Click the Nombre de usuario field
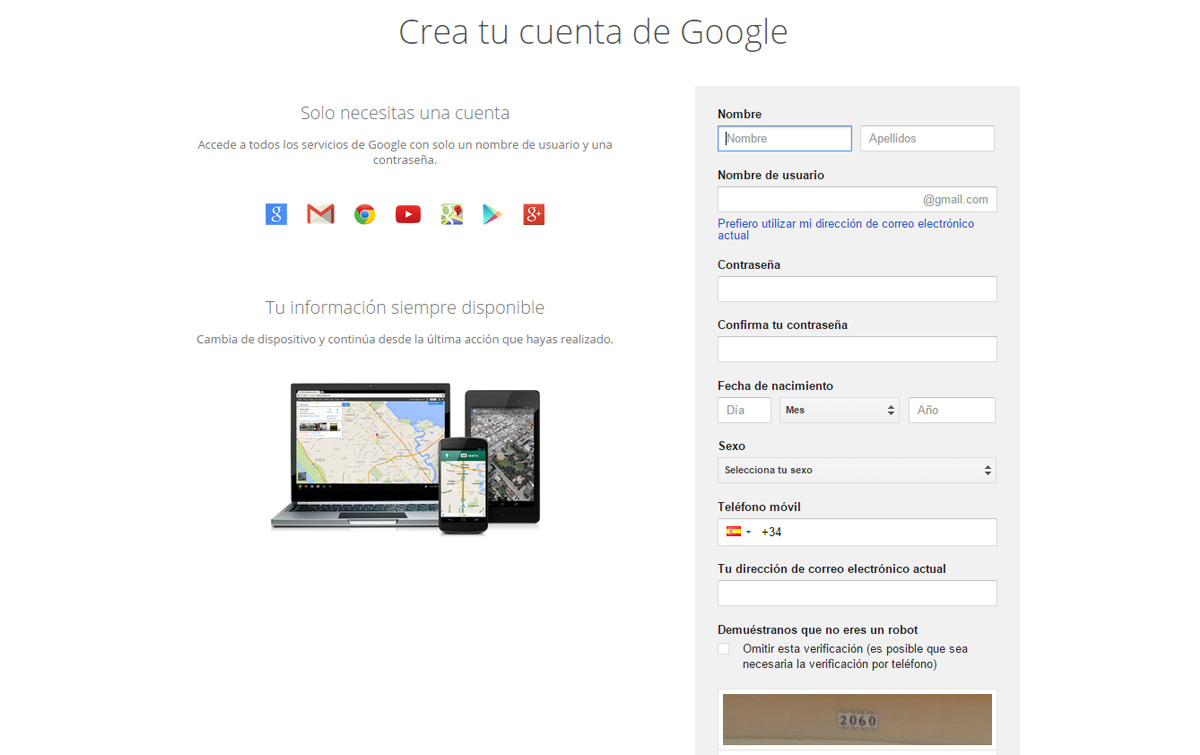Screen dimensions: 1200x755 click(x=857, y=199)
